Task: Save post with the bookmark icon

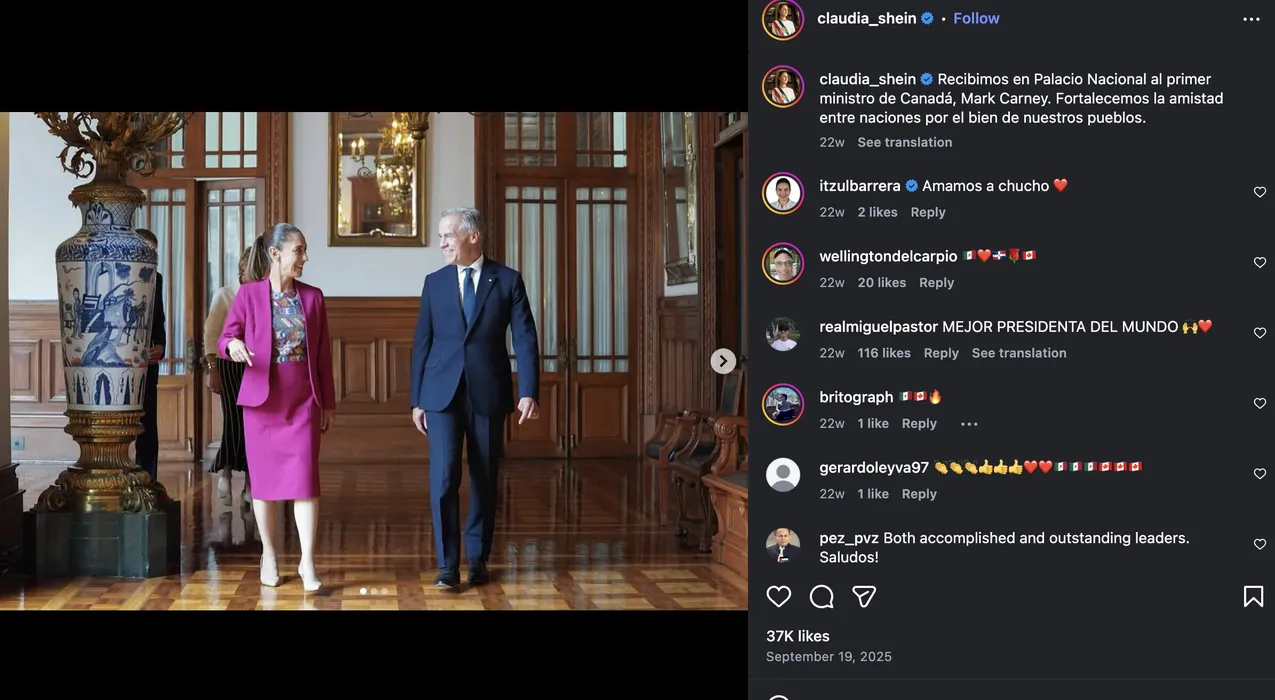Action: pos(1253,597)
